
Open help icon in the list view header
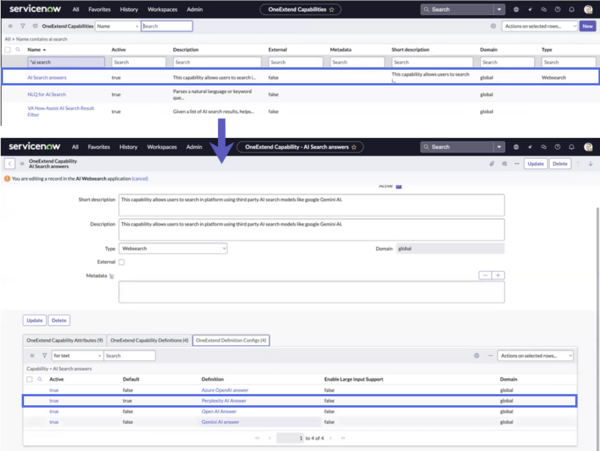point(558,9)
